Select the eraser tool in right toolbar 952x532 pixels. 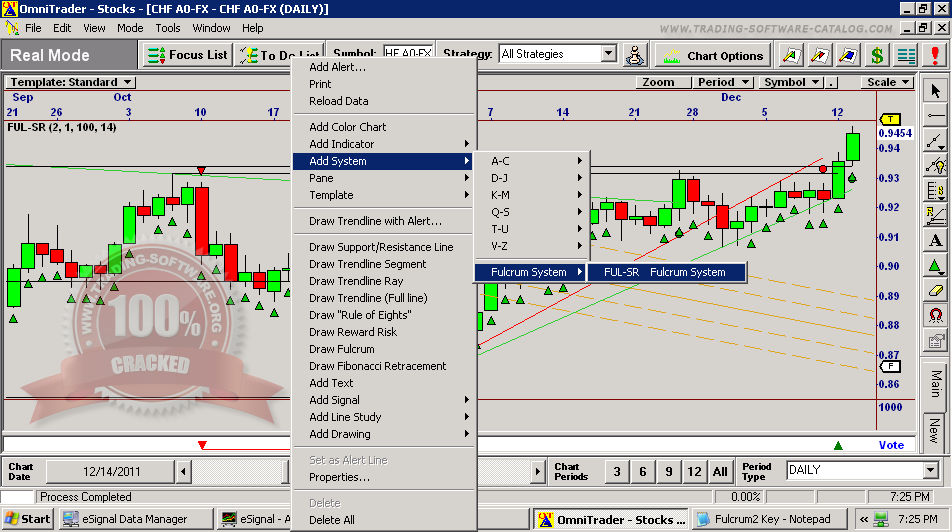(x=935, y=291)
